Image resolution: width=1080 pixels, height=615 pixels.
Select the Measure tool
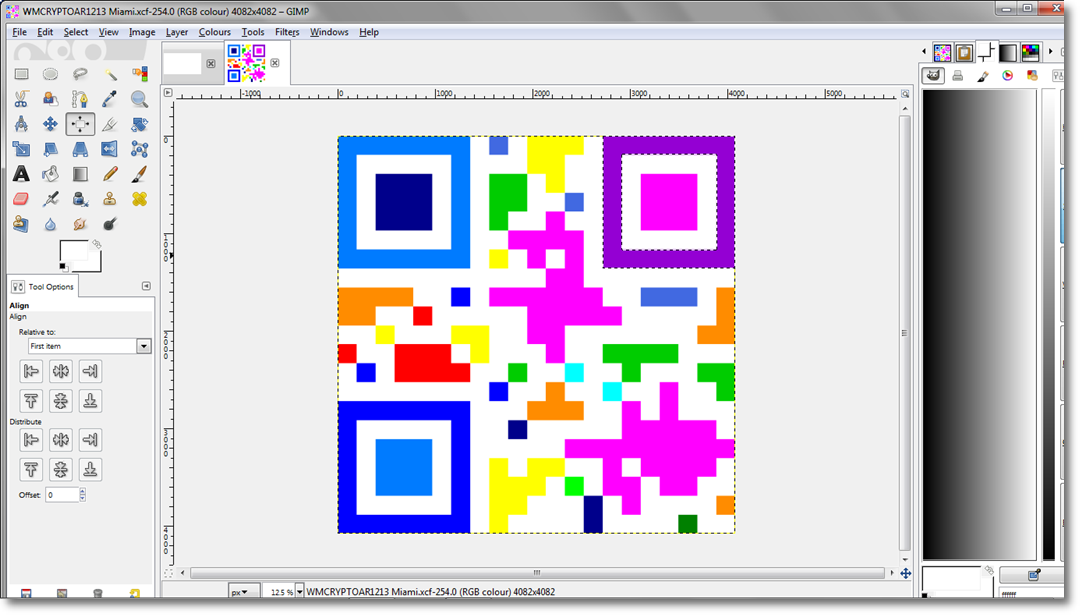[21, 124]
